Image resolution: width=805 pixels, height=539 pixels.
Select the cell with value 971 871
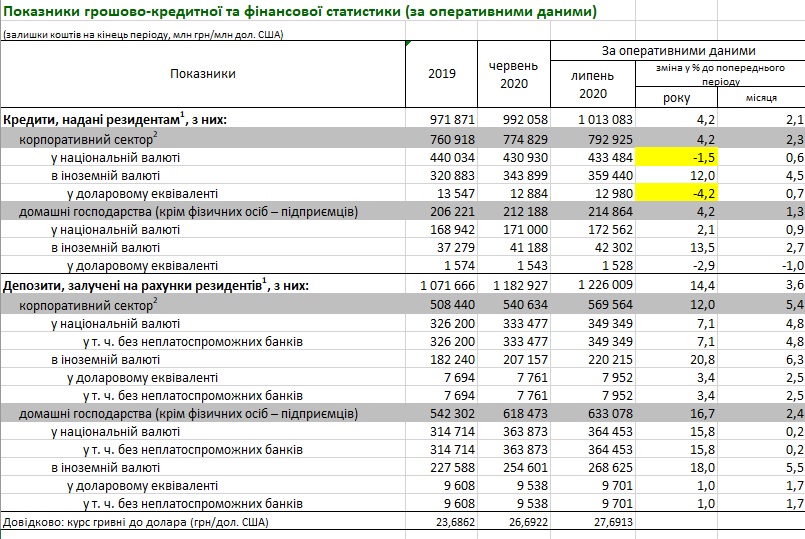pyautogui.click(x=441, y=120)
